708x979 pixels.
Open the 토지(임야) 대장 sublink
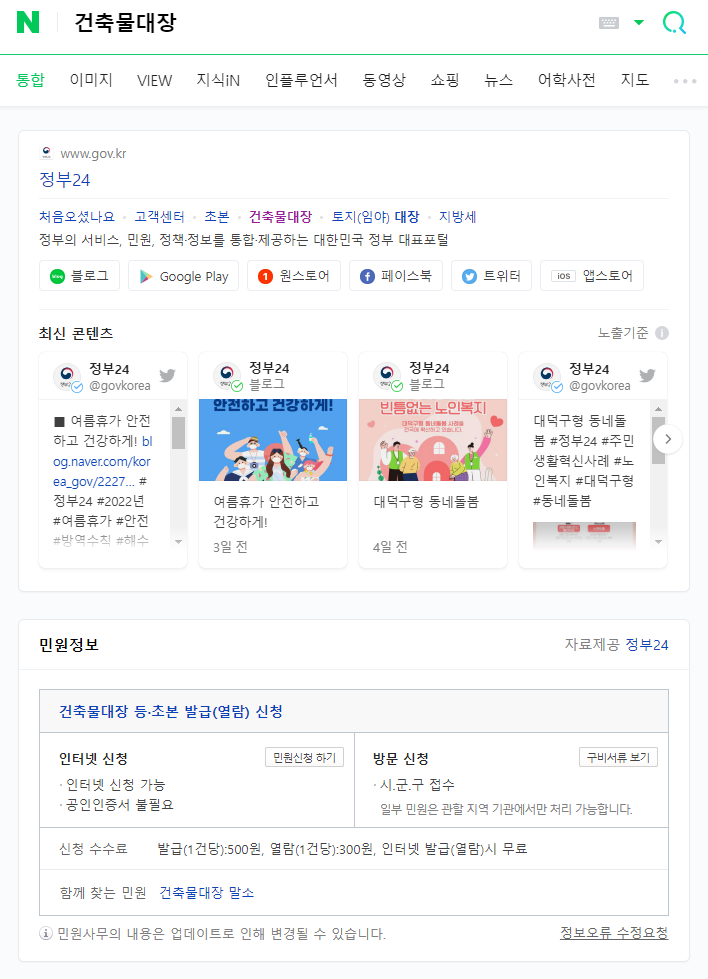(375, 217)
